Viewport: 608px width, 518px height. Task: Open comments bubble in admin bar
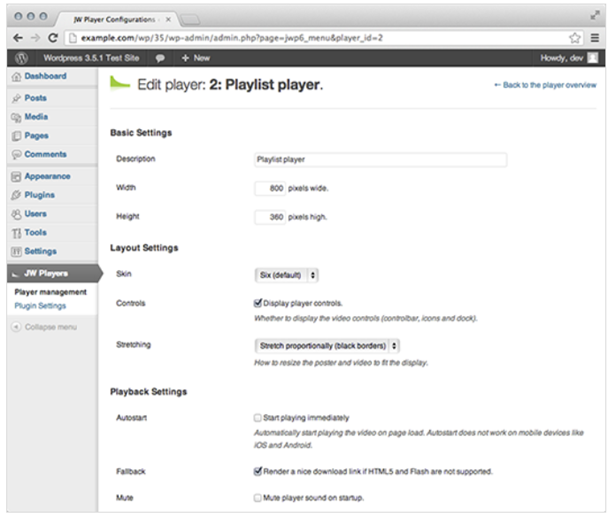(x=160, y=58)
